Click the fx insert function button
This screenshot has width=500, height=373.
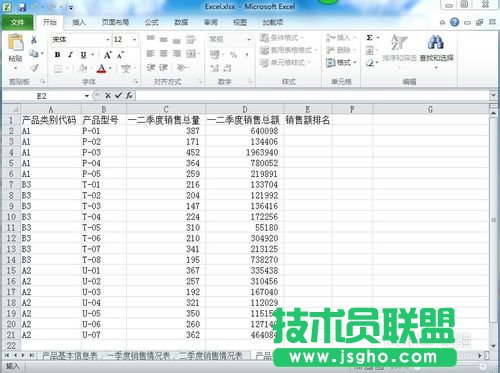pyautogui.click(x=129, y=96)
